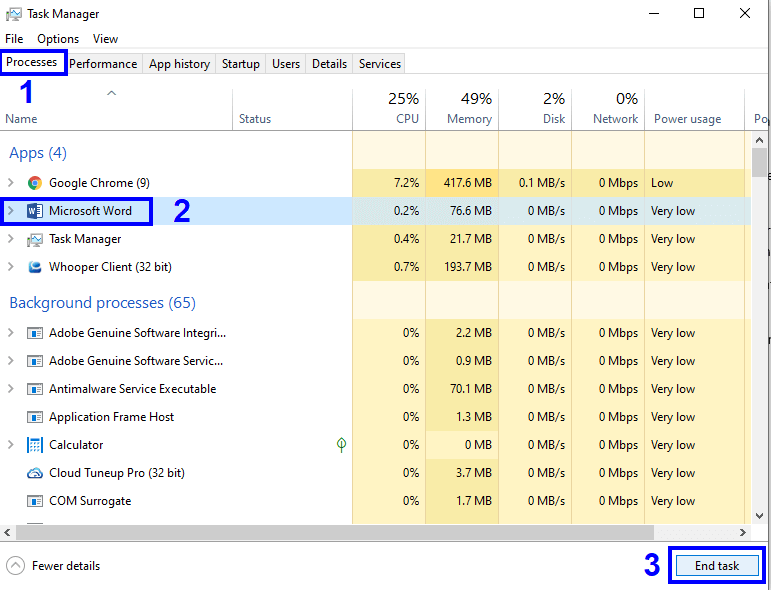
Task: Expand Antimalware Service Executable group
Action: tap(10, 389)
